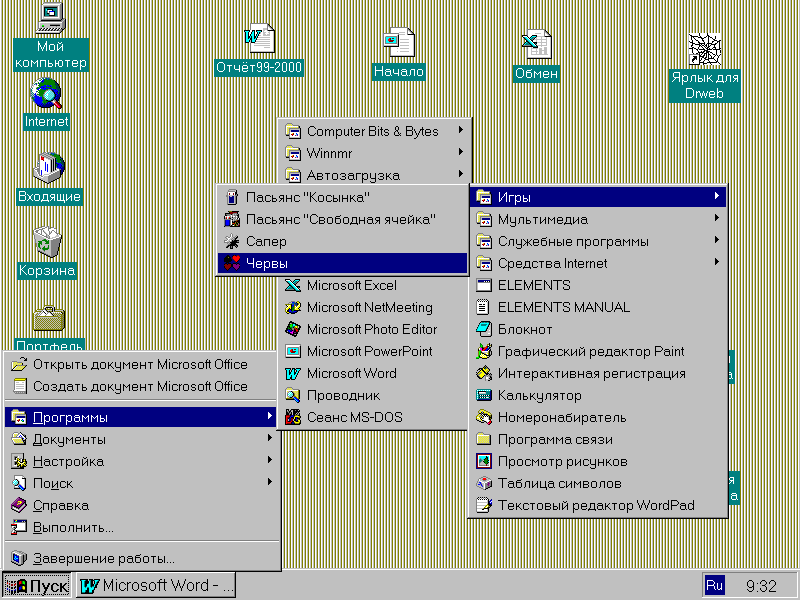Click the Microsoft PowerPoint icon in menu
This screenshot has height=600, width=800.
tap(293, 351)
